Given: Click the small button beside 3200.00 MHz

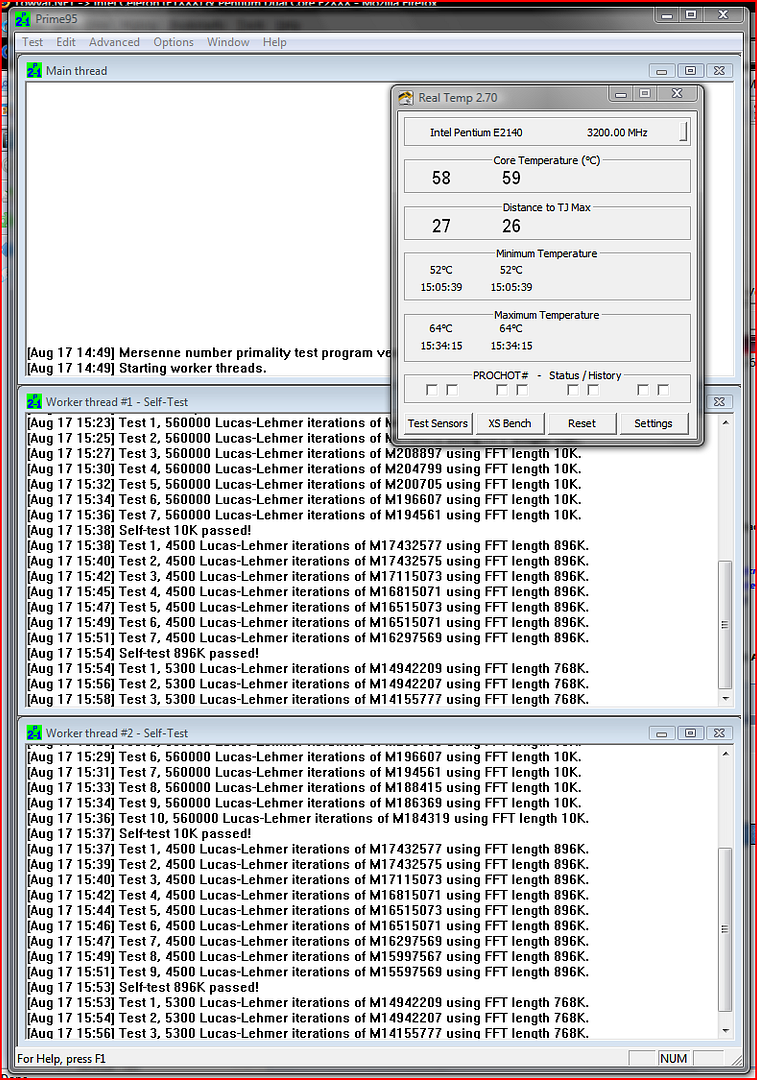Looking at the screenshot, I should [x=684, y=132].
